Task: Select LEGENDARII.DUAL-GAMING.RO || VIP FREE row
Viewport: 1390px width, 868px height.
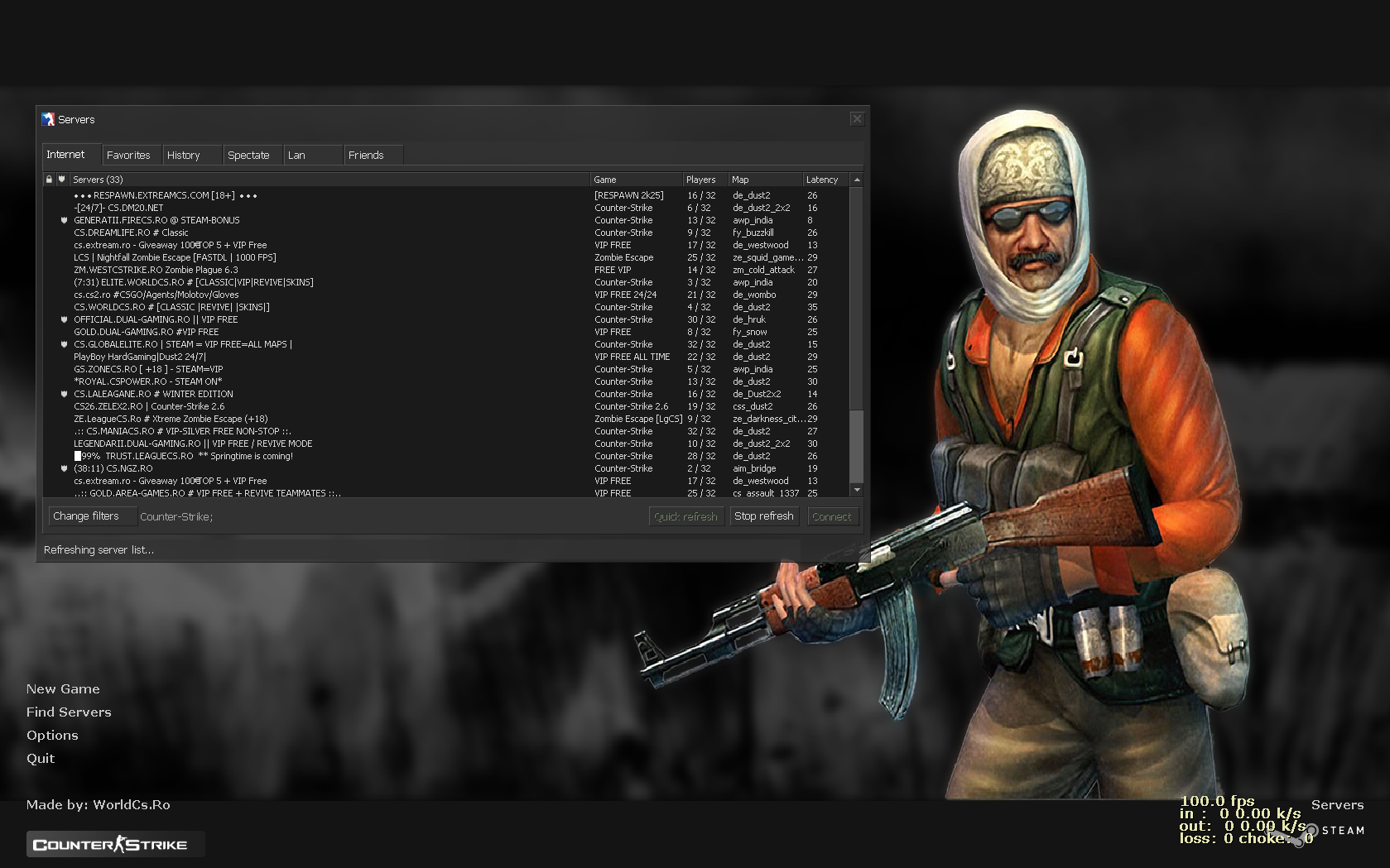Action: coord(446,444)
